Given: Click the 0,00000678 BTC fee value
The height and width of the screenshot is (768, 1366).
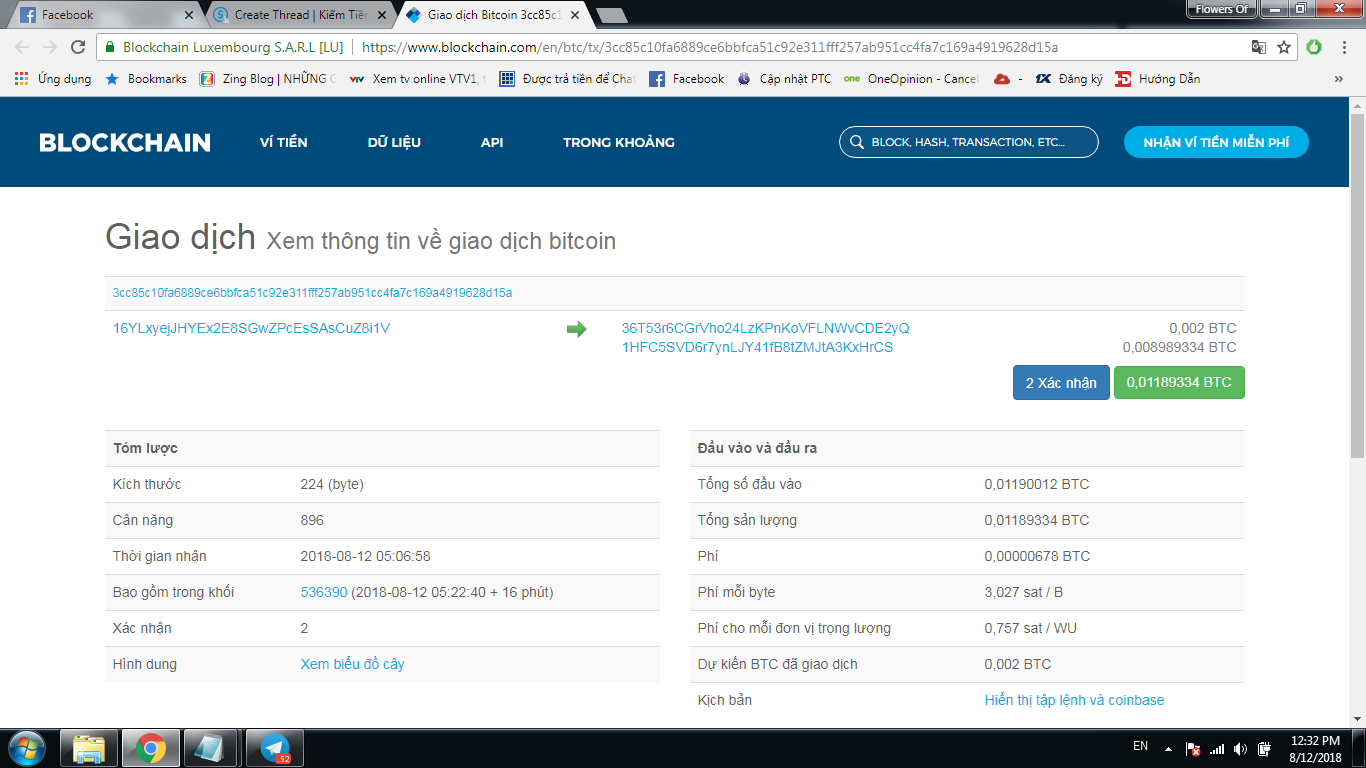Looking at the screenshot, I should tap(1037, 556).
